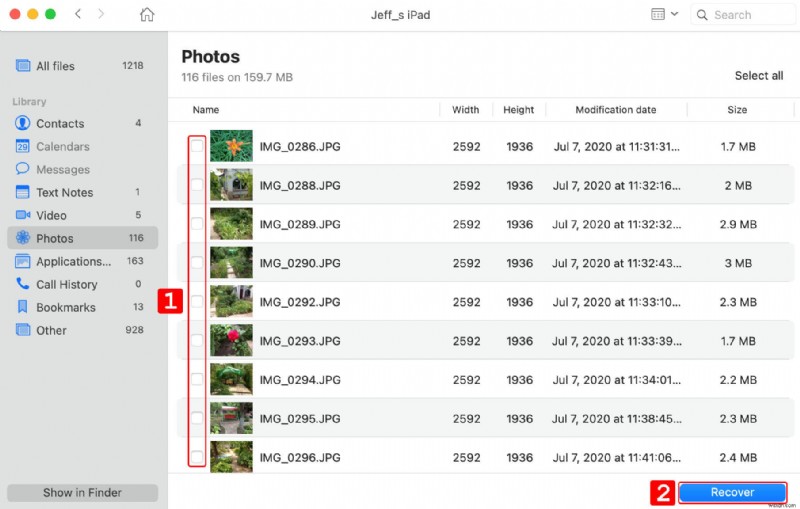Click the Contacts icon in the sidebar
800x509 pixels.
(22, 123)
